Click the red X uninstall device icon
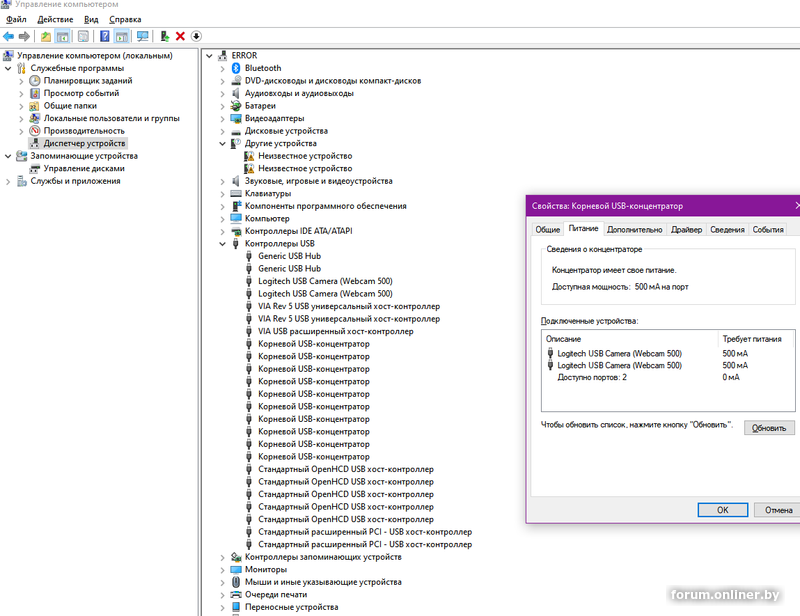 pos(180,36)
